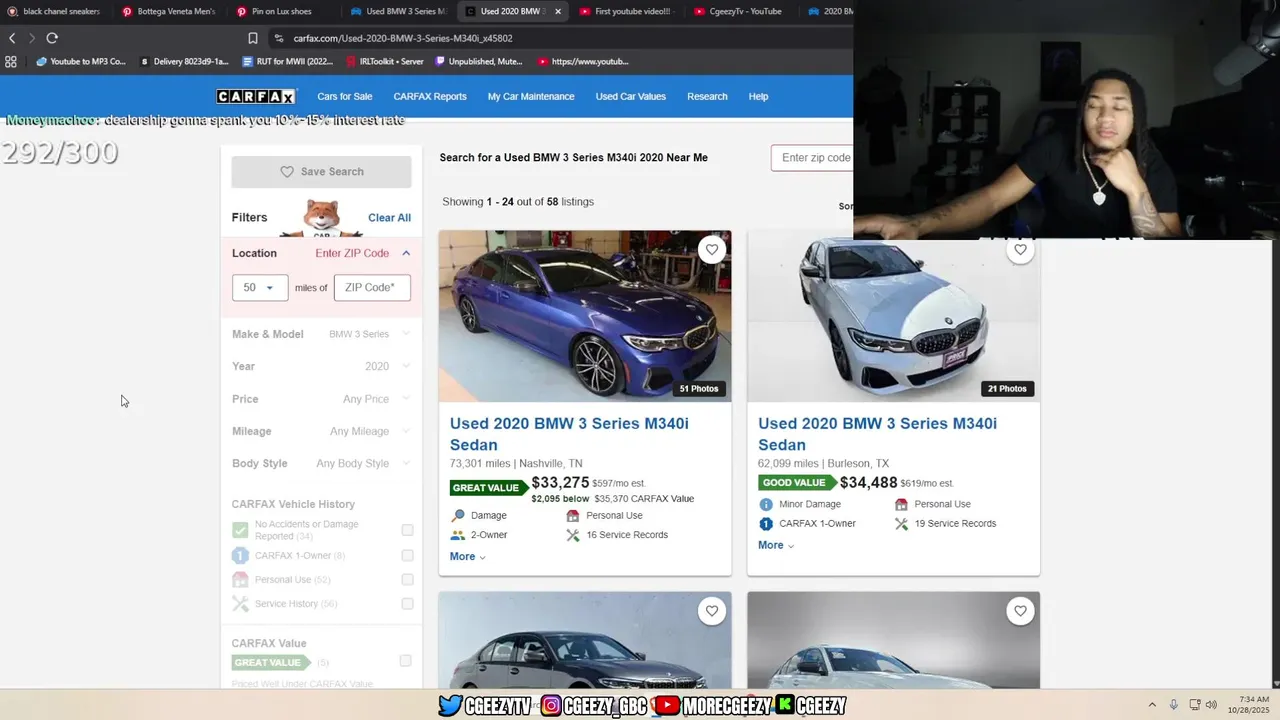Click the 16 Service Records wrench icon
Image resolution: width=1280 pixels, height=720 pixels.
coord(573,535)
